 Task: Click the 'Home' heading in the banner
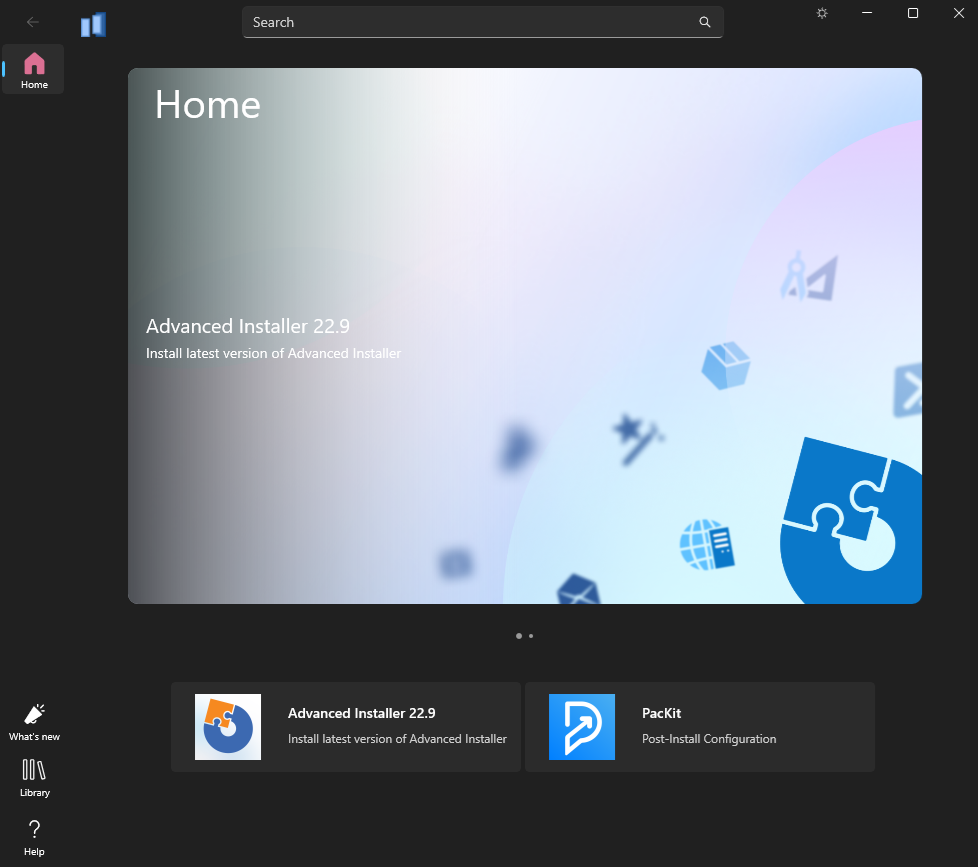pyautogui.click(x=208, y=104)
